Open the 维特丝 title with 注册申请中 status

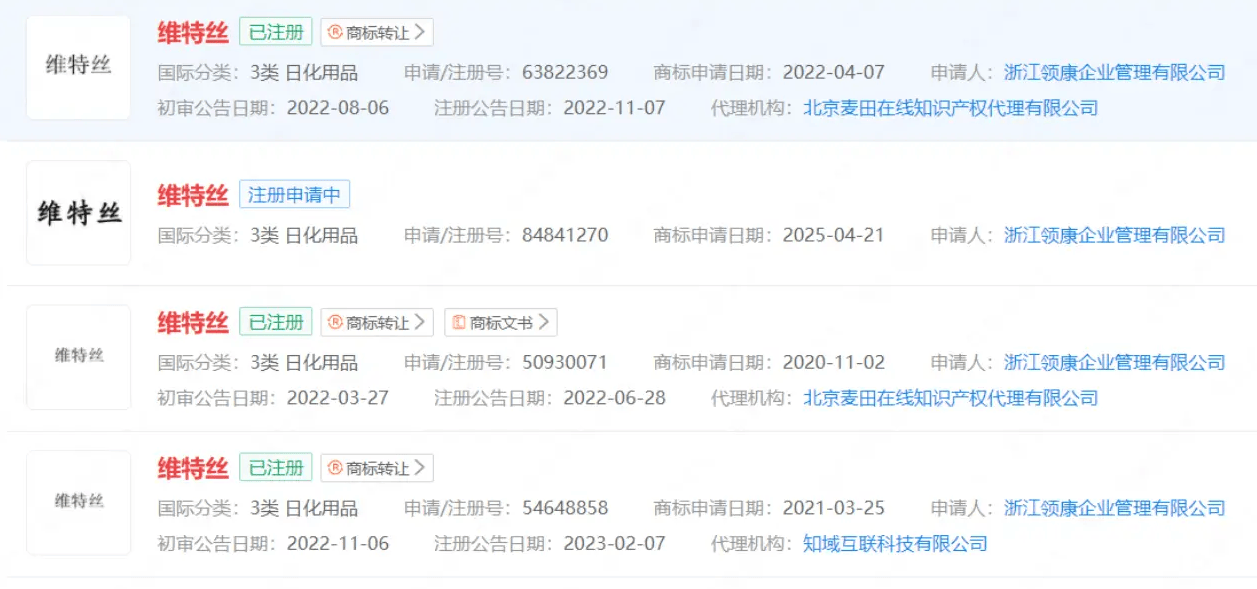pyautogui.click(x=193, y=195)
